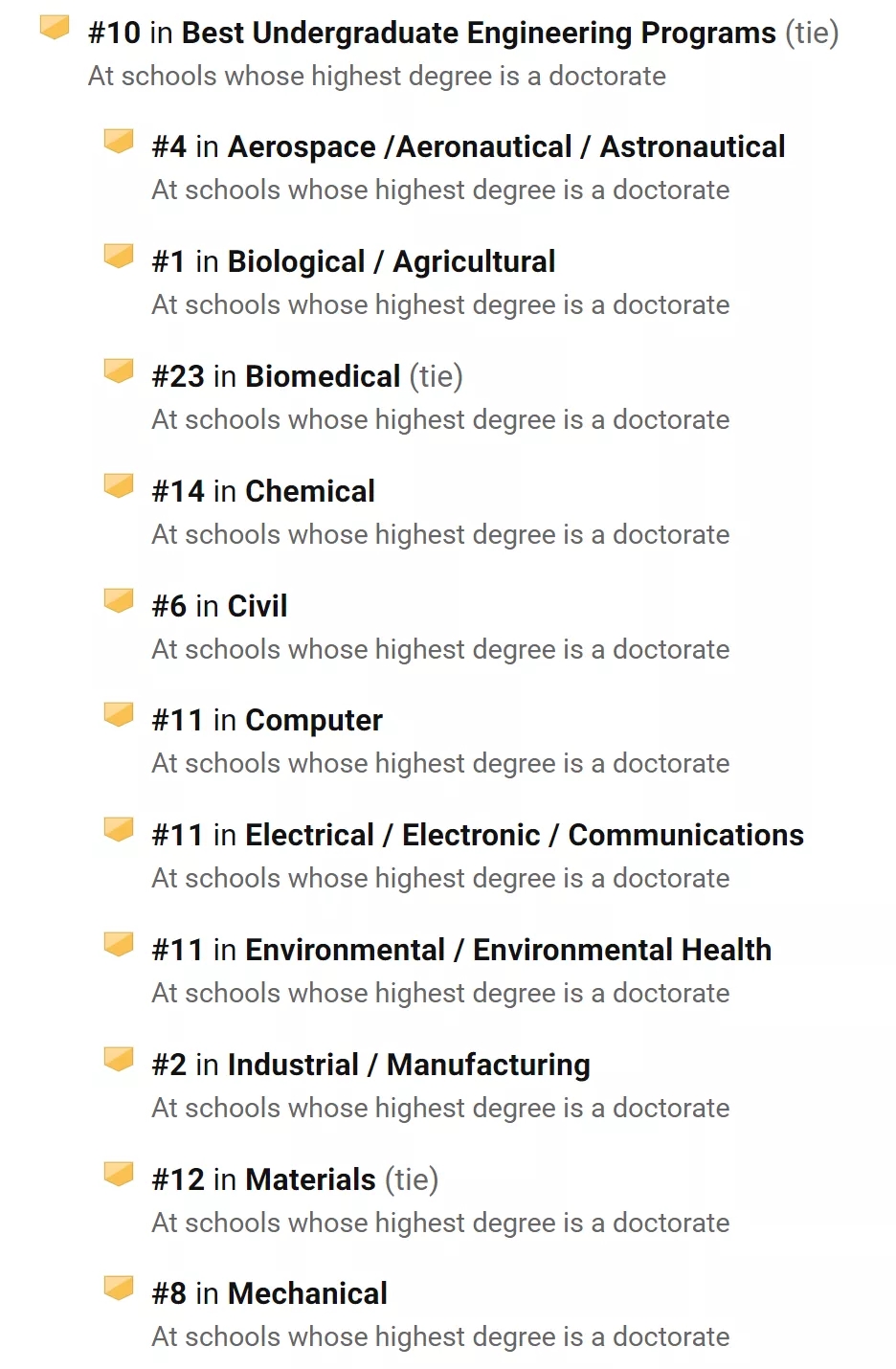Click the badge icon beside Chemical ranking
Screen dimensions: 896x1369
[119, 486]
